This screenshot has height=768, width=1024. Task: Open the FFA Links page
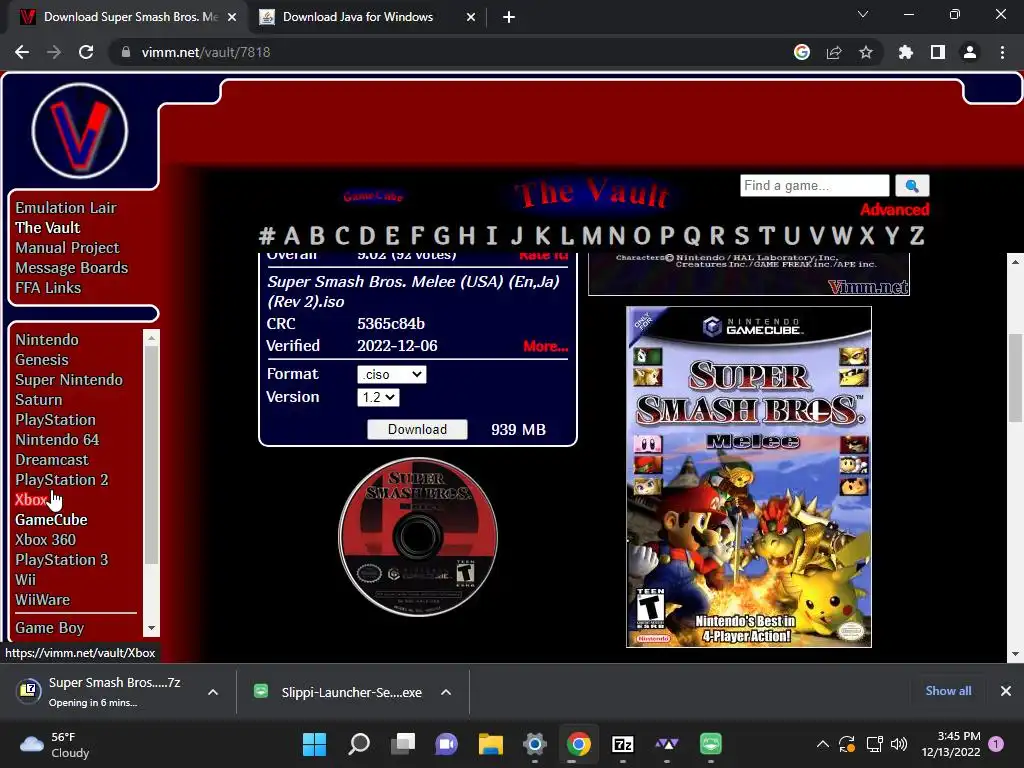point(48,288)
